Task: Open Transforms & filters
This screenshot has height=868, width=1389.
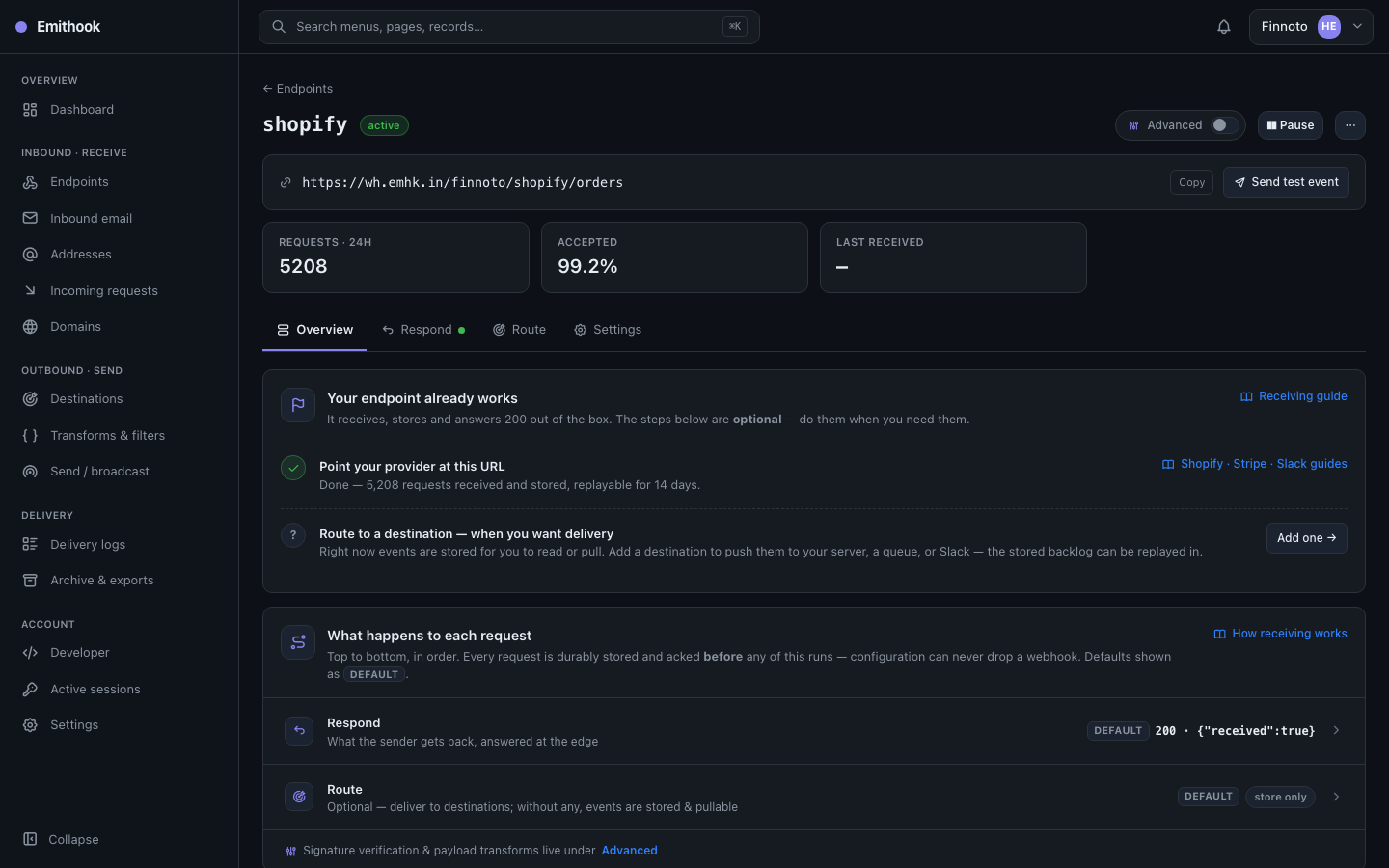Action: coord(120,436)
